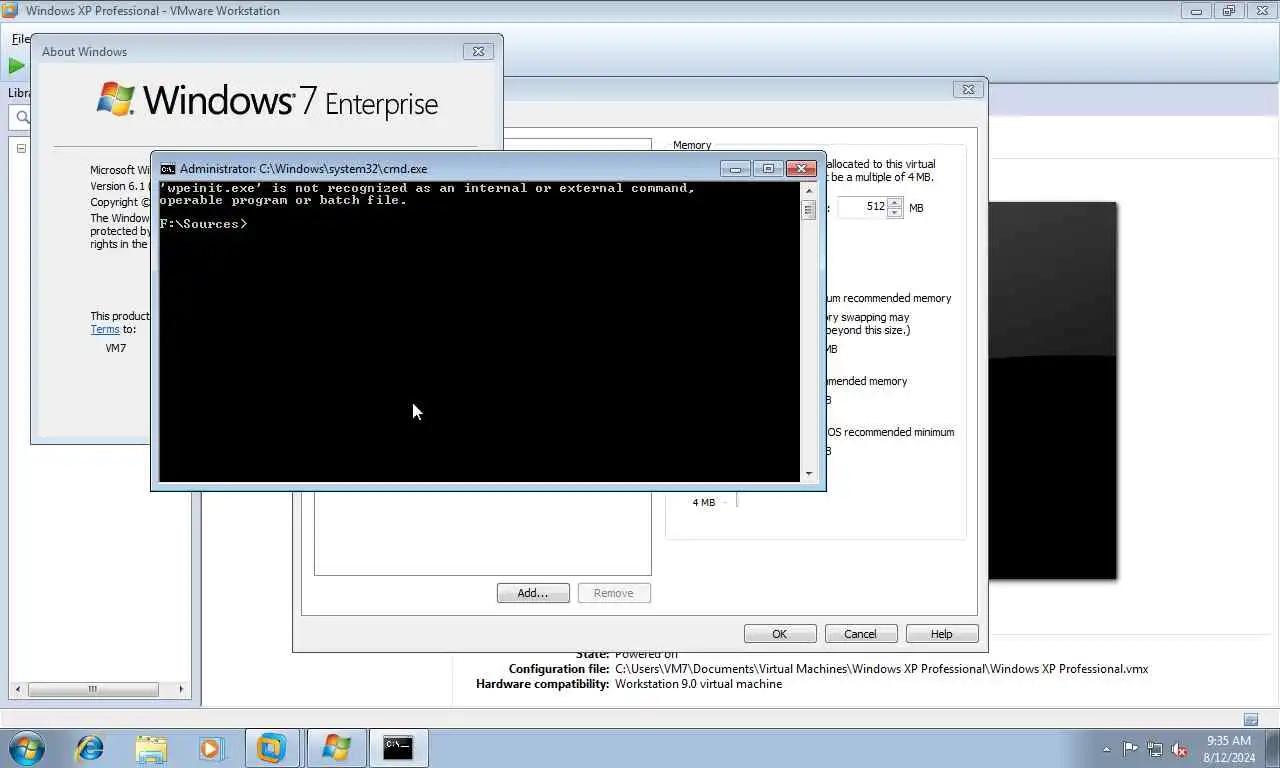Click the cmd.exe title bar system icon
The width and height of the screenshot is (1280, 768).
coord(168,169)
